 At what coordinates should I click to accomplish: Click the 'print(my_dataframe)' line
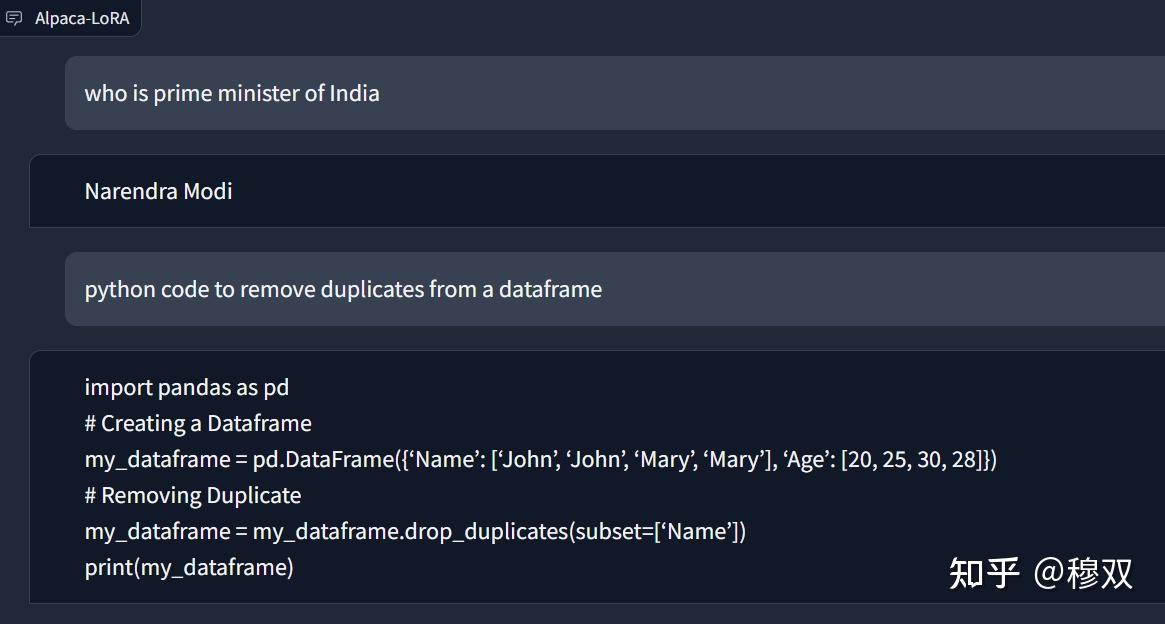click(189, 567)
